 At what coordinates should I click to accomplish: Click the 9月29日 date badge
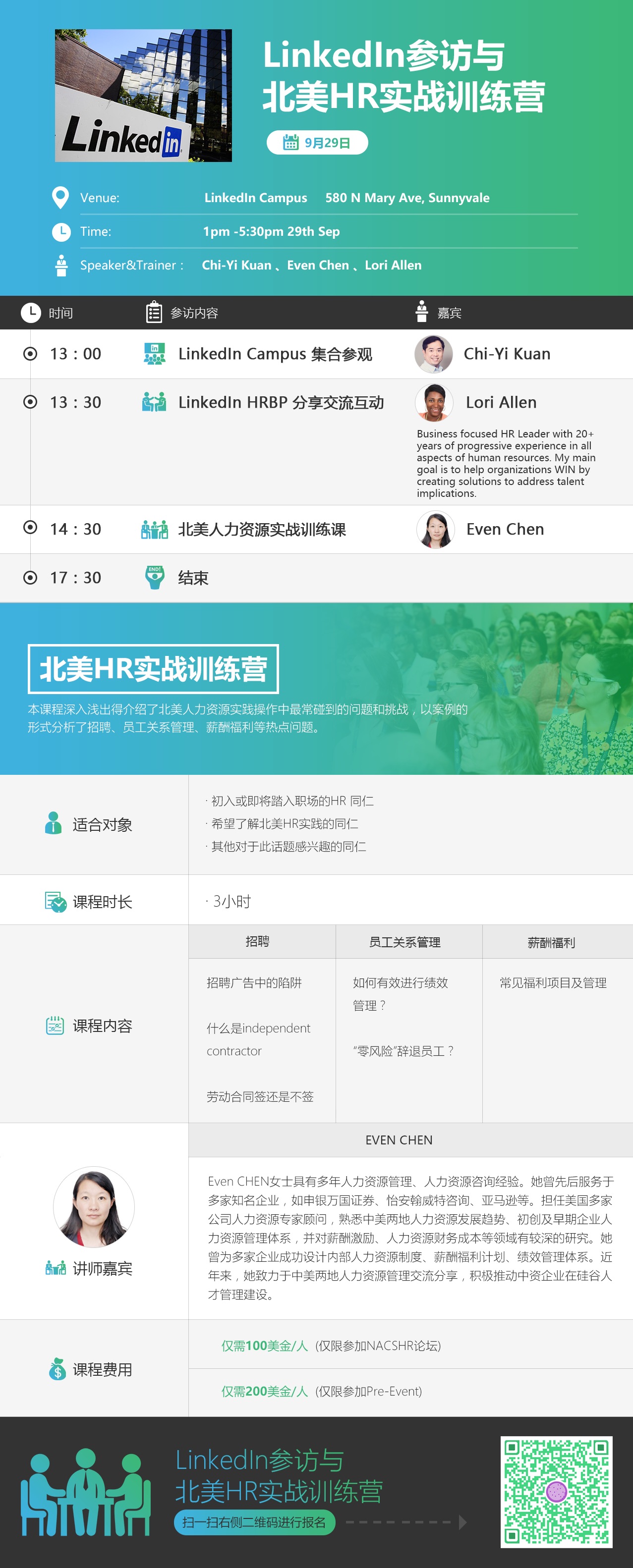coord(317,143)
